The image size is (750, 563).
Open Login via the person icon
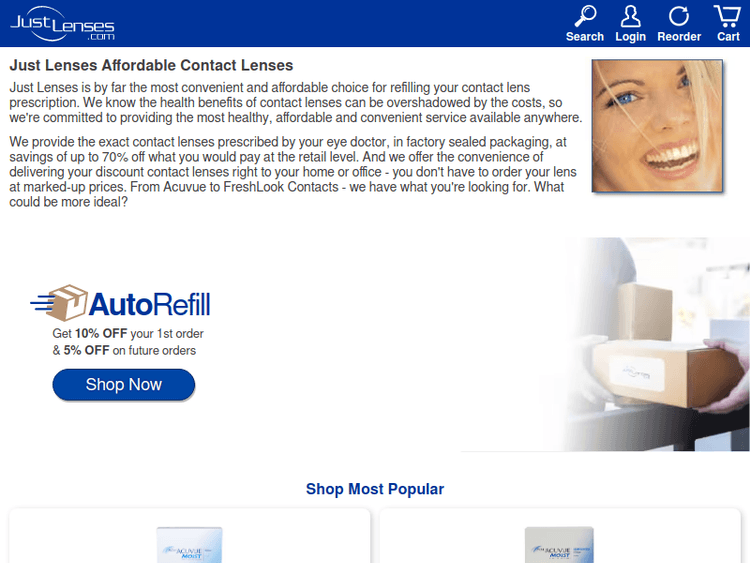tap(630, 16)
